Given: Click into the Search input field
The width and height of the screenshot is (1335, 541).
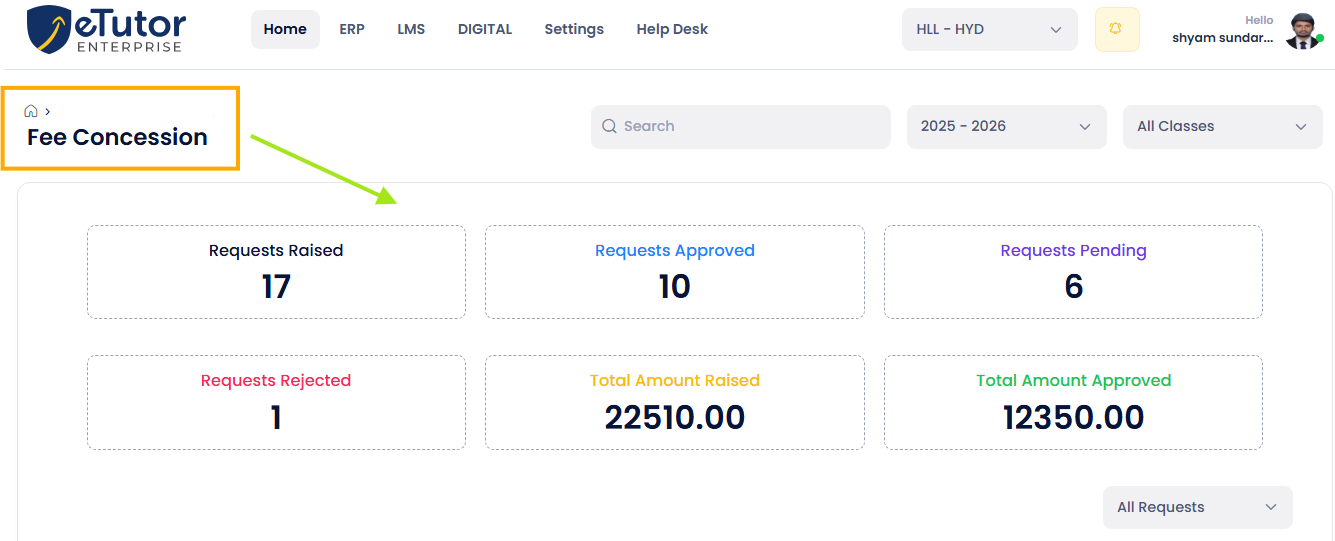Looking at the screenshot, I should [740, 127].
